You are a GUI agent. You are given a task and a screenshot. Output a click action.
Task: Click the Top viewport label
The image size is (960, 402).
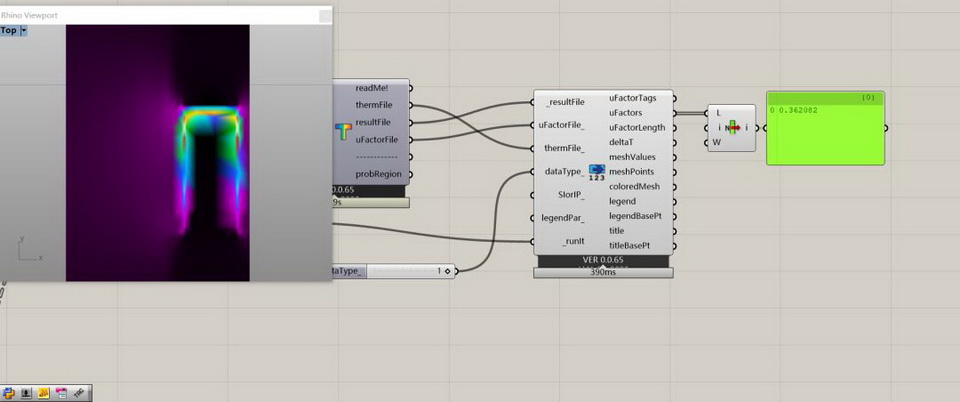click(9, 31)
